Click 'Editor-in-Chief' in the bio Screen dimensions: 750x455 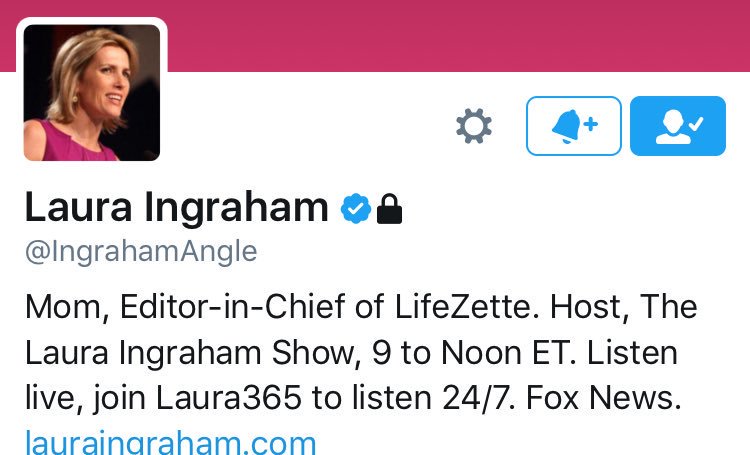[232, 307]
